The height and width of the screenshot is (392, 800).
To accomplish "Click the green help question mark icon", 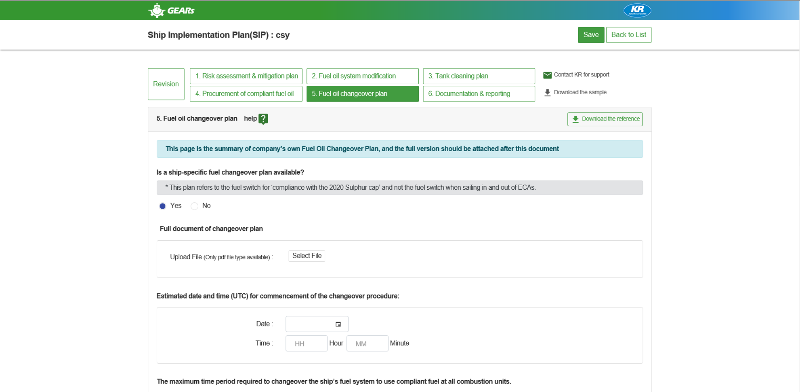I will click(x=263, y=119).
